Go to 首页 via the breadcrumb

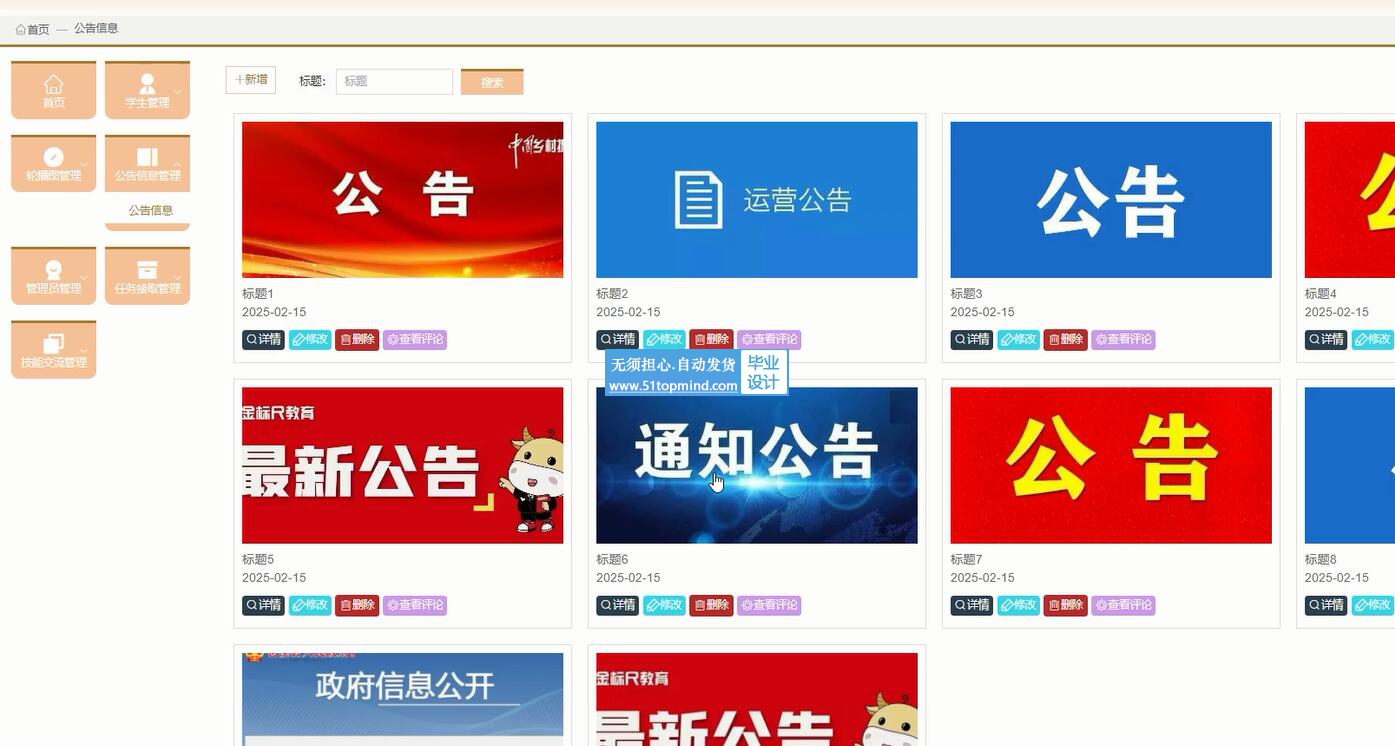(33, 29)
